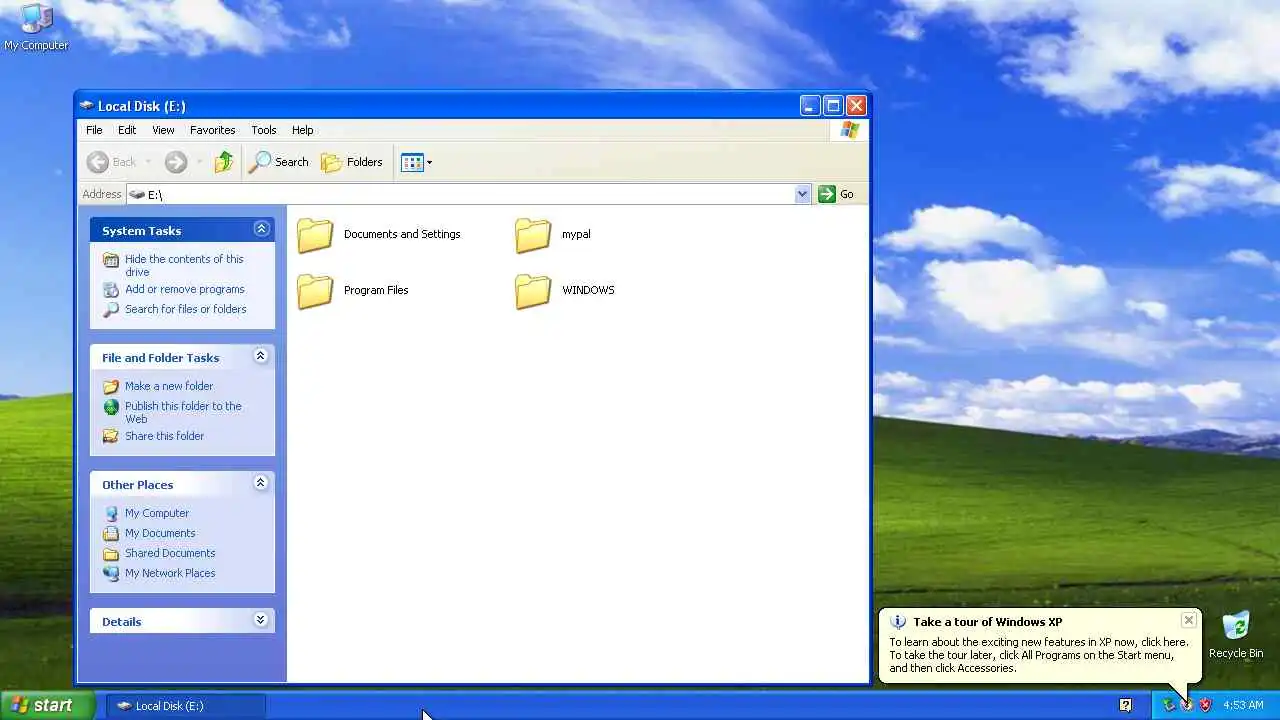Open My Documents under Other Places
Viewport: 1280px width, 720px height.
(x=160, y=533)
